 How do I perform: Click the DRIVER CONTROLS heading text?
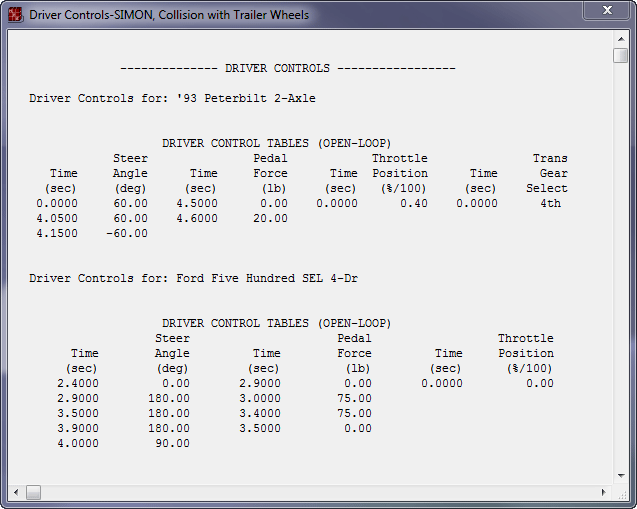(x=277, y=69)
